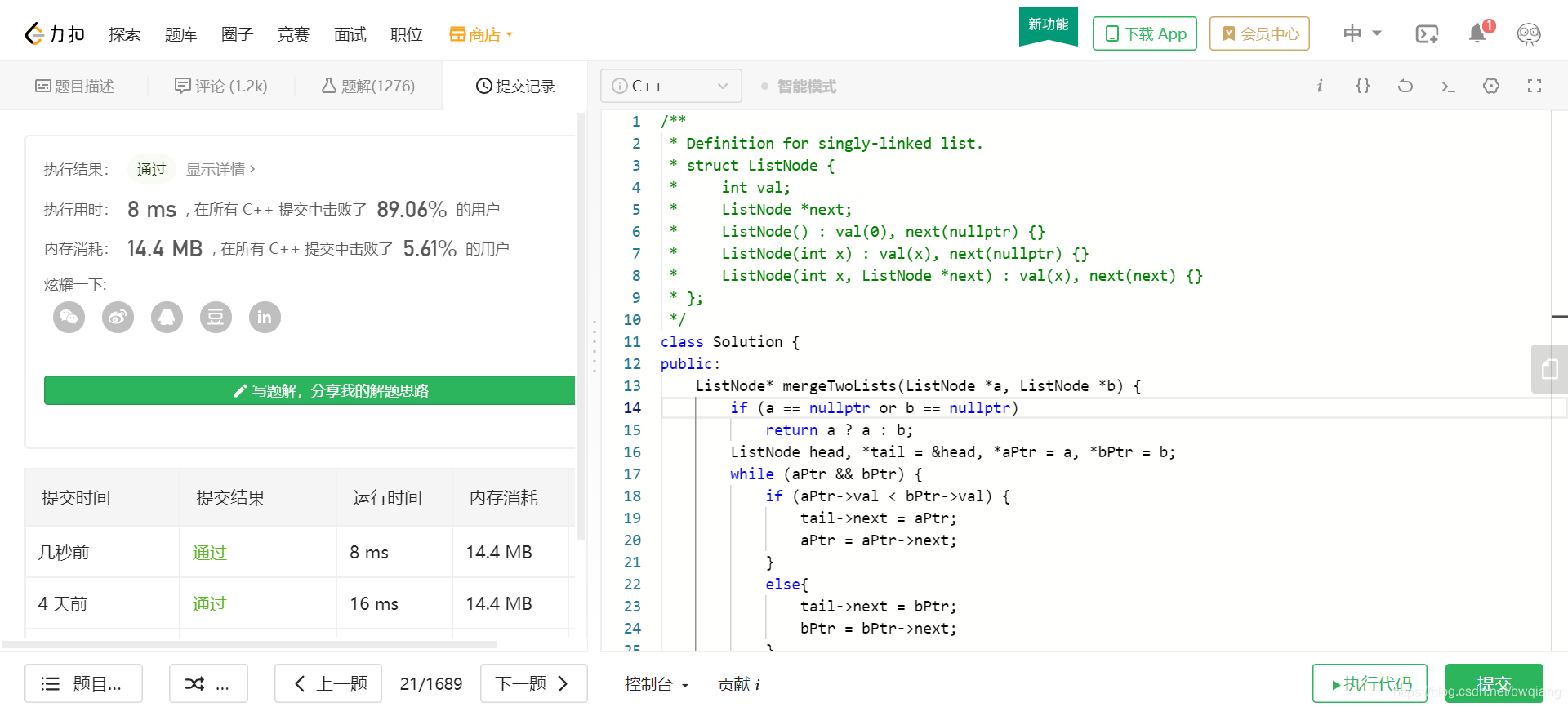Share result to Weibo
Image resolution: width=1568 pixels, height=707 pixels.
[118, 317]
